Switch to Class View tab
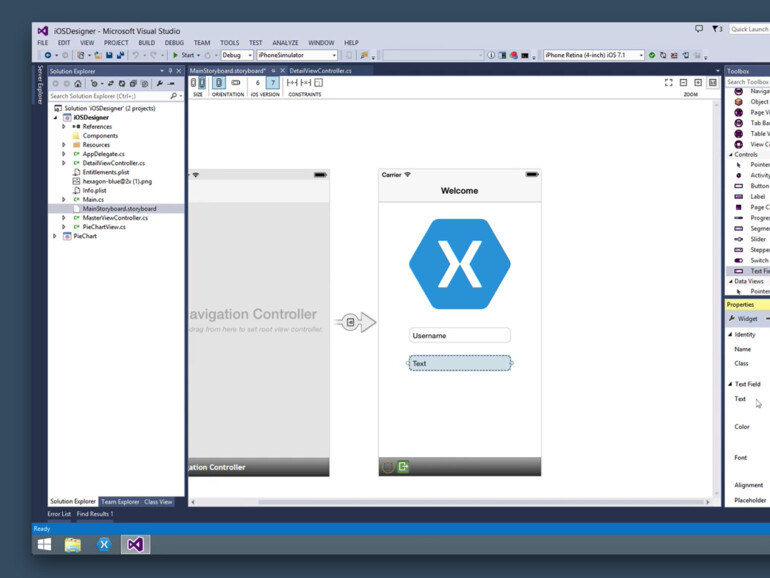 [x=158, y=502]
